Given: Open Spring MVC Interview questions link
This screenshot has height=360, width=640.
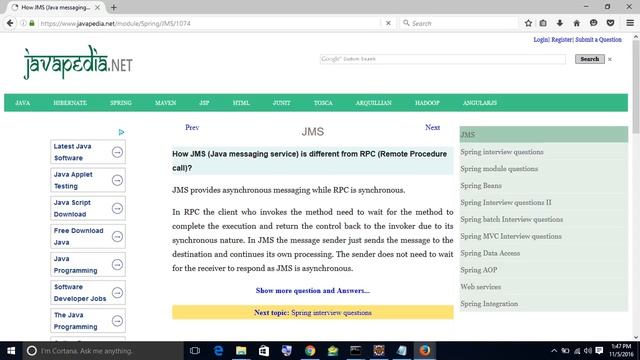Looking at the screenshot, I should pos(511,236).
